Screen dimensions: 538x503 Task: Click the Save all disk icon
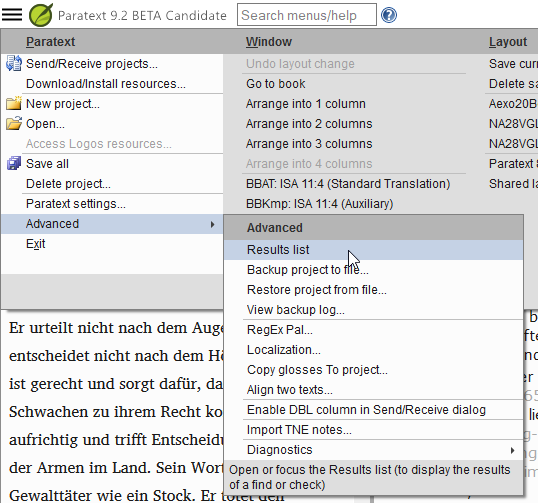[x=14, y=163]
